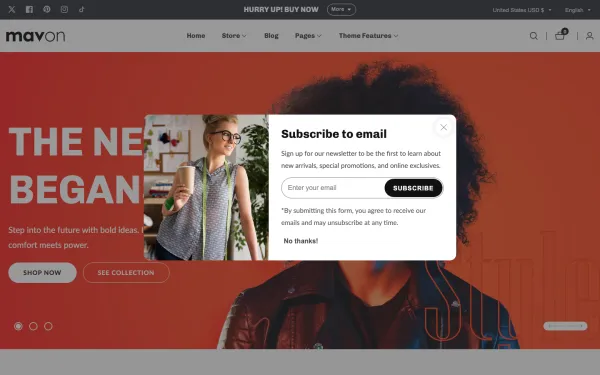The height and width of the screenshot is (375, 600).
Task: Expand the Pages menu
Action: [x=308, y=36]
